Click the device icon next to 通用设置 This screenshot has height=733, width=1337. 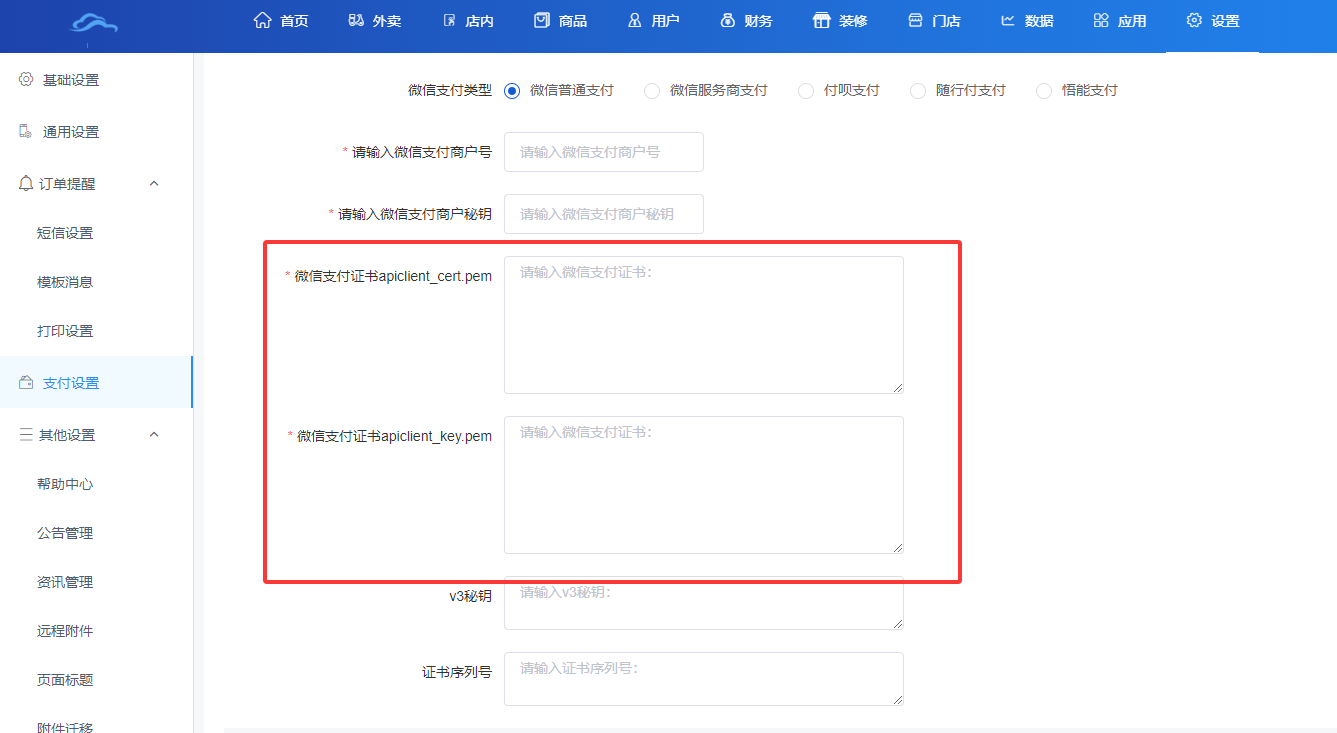27,131
